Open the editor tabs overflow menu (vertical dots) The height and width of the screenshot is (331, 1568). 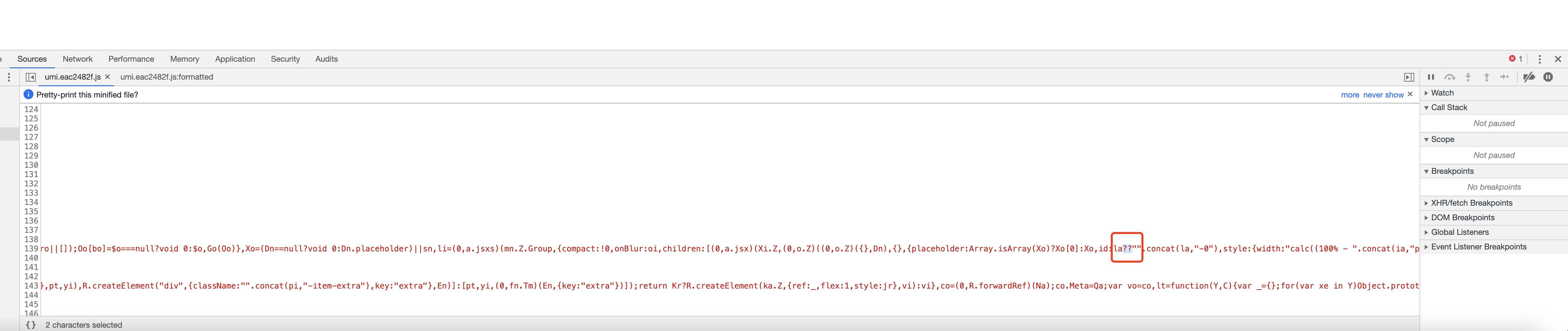(x=9, y=77)
